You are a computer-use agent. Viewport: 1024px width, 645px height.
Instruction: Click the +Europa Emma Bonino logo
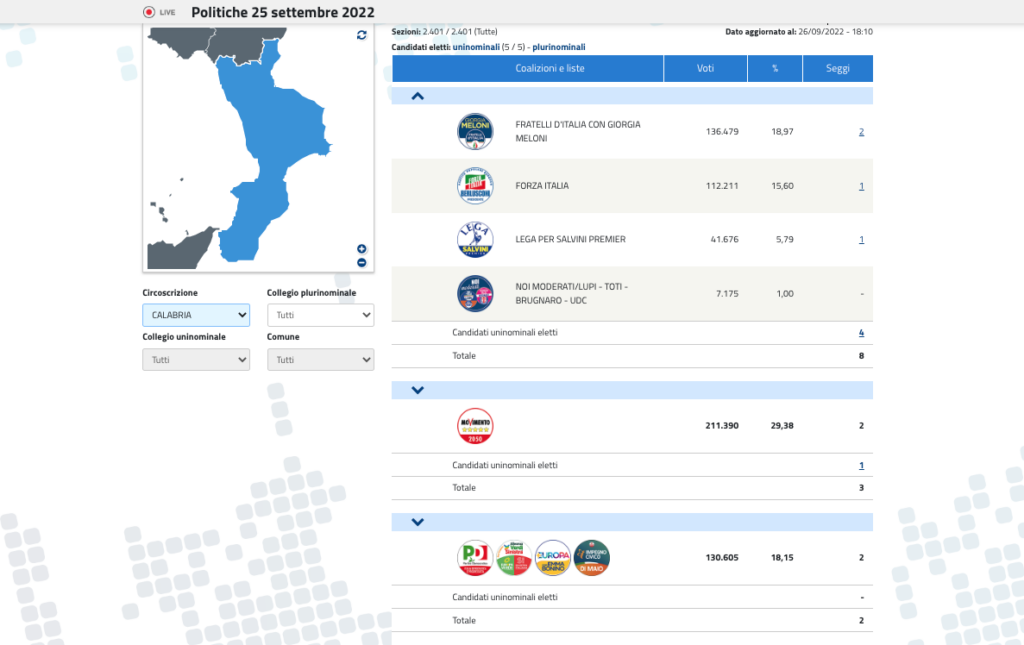click(x=552, y=558)
